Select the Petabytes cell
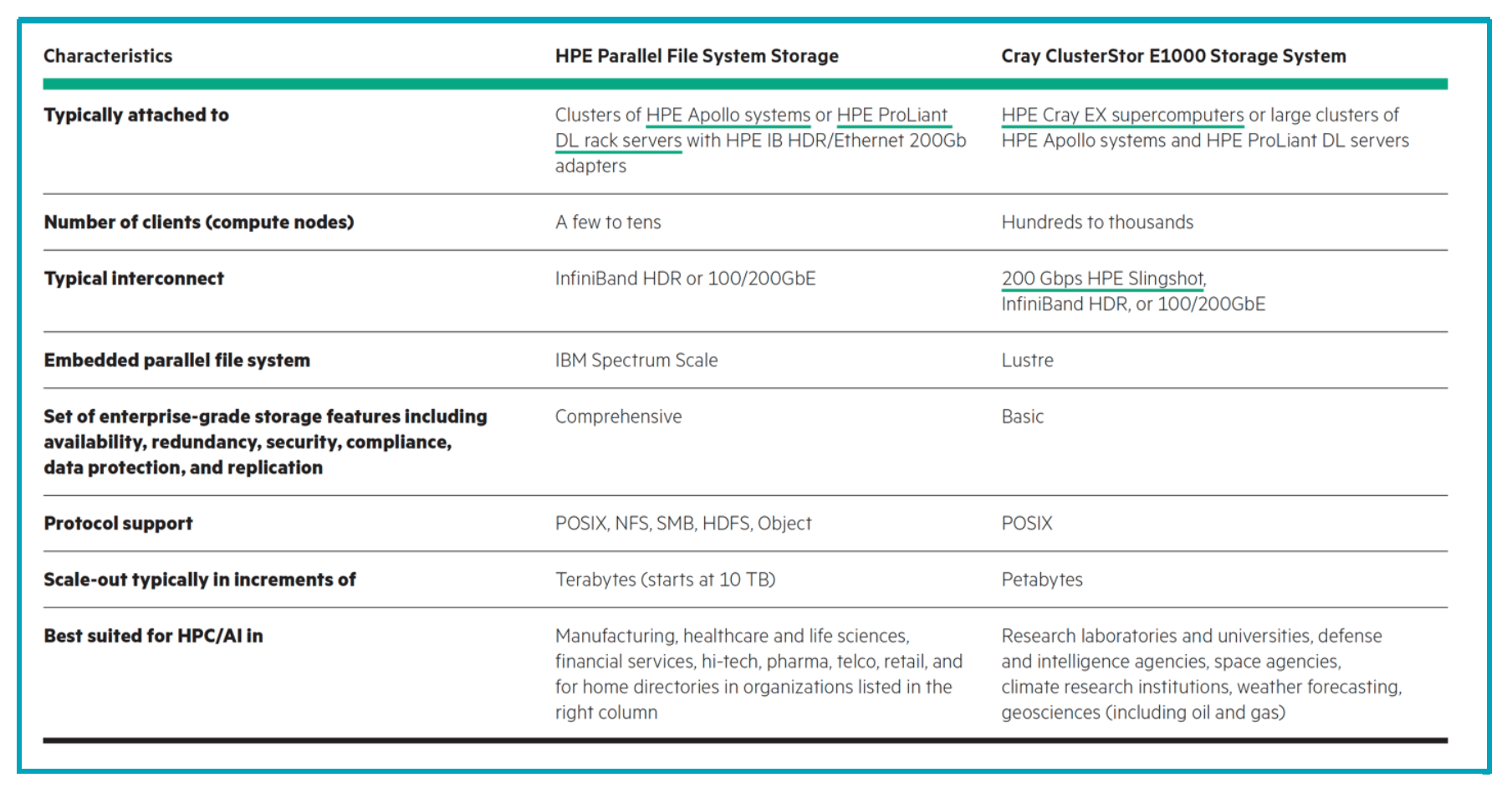The width and height of the screenshot is (1512, 798). click(x=1041, y=578)
